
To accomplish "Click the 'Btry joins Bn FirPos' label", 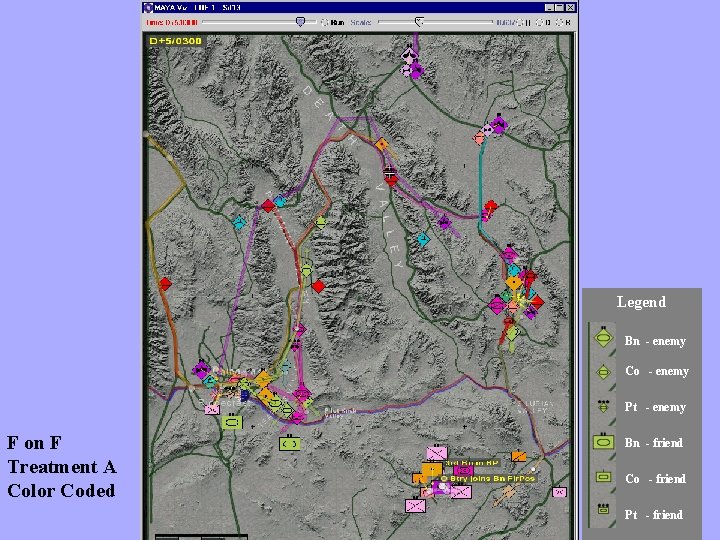I will (487, 478).
